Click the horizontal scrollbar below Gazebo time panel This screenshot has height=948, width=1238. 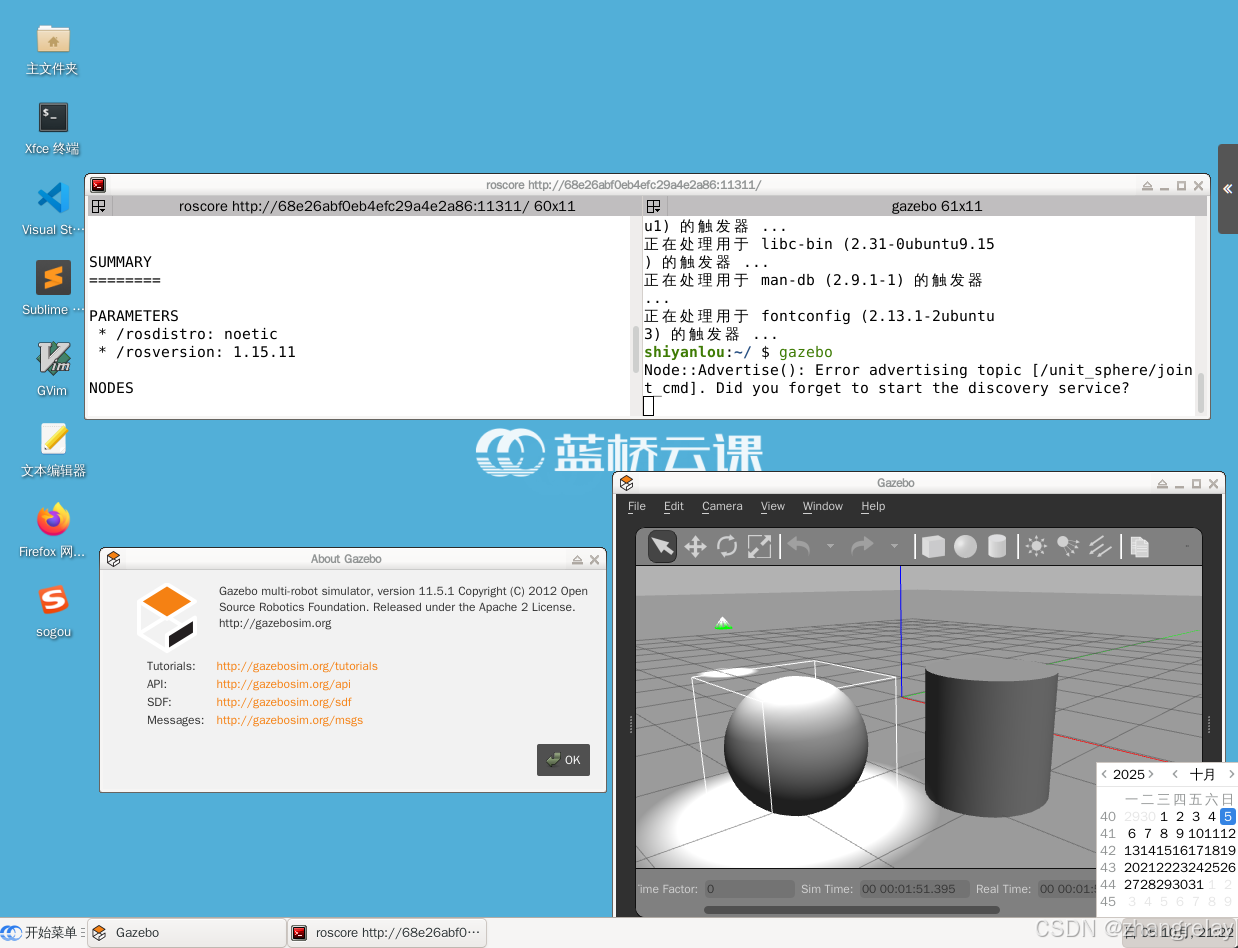point(852,910)
